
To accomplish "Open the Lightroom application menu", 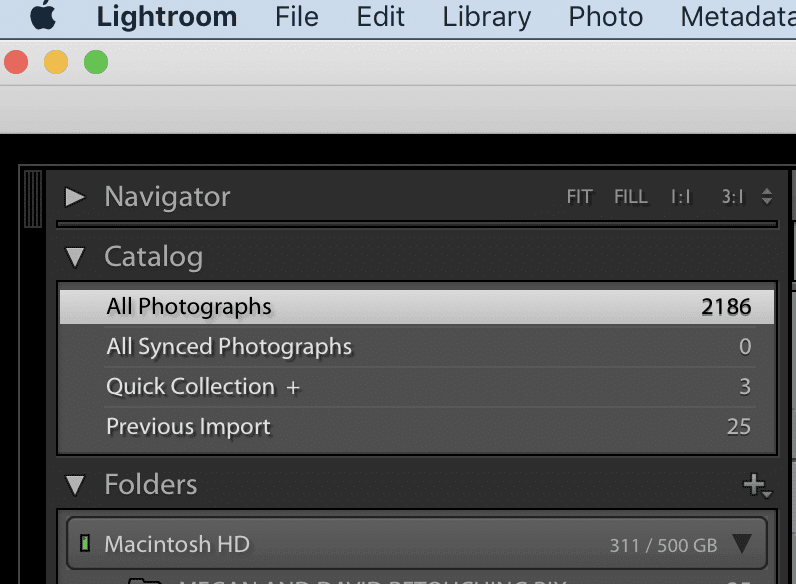I will [167, 17].
